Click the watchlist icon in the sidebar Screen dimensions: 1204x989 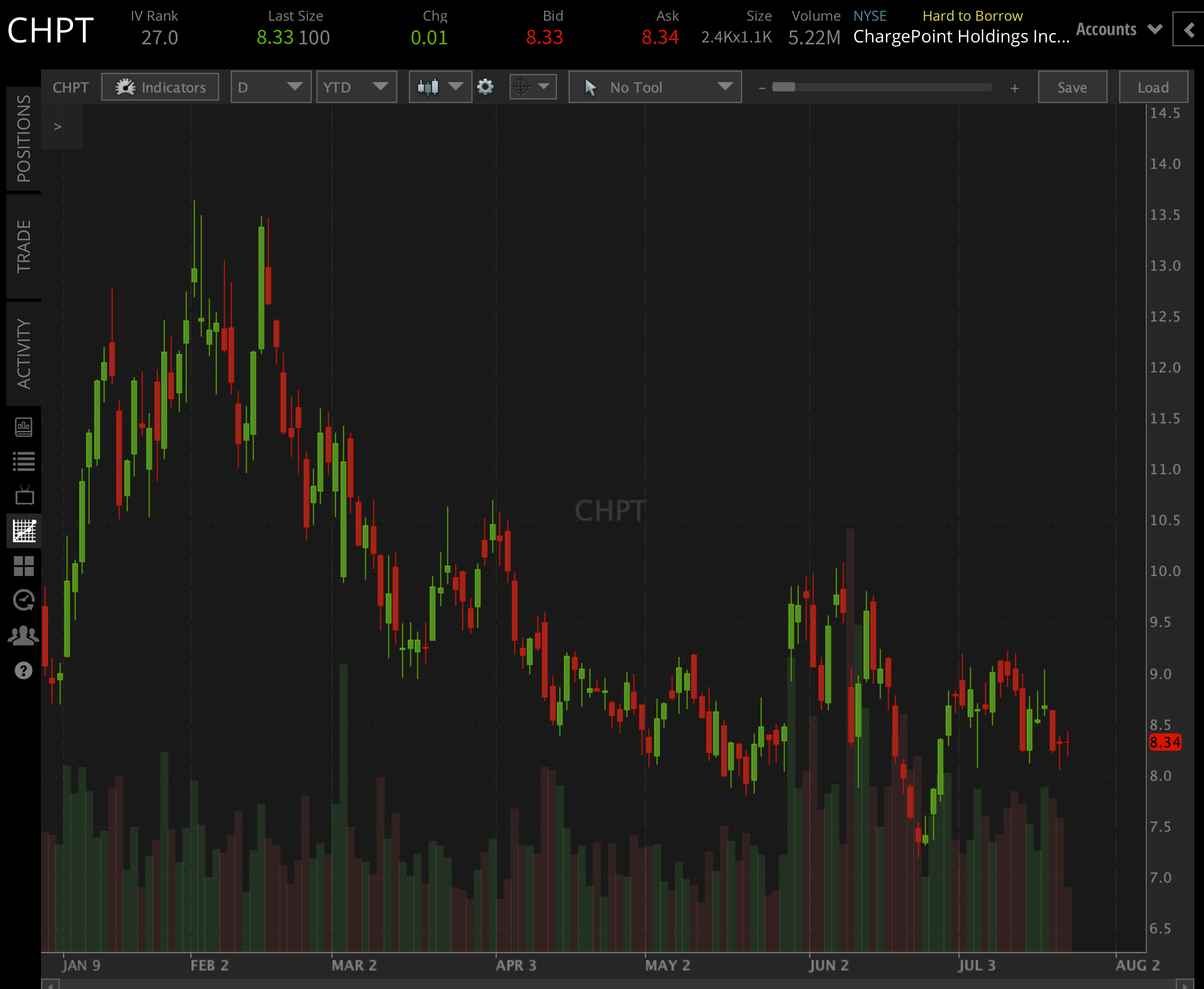point(24,461)
